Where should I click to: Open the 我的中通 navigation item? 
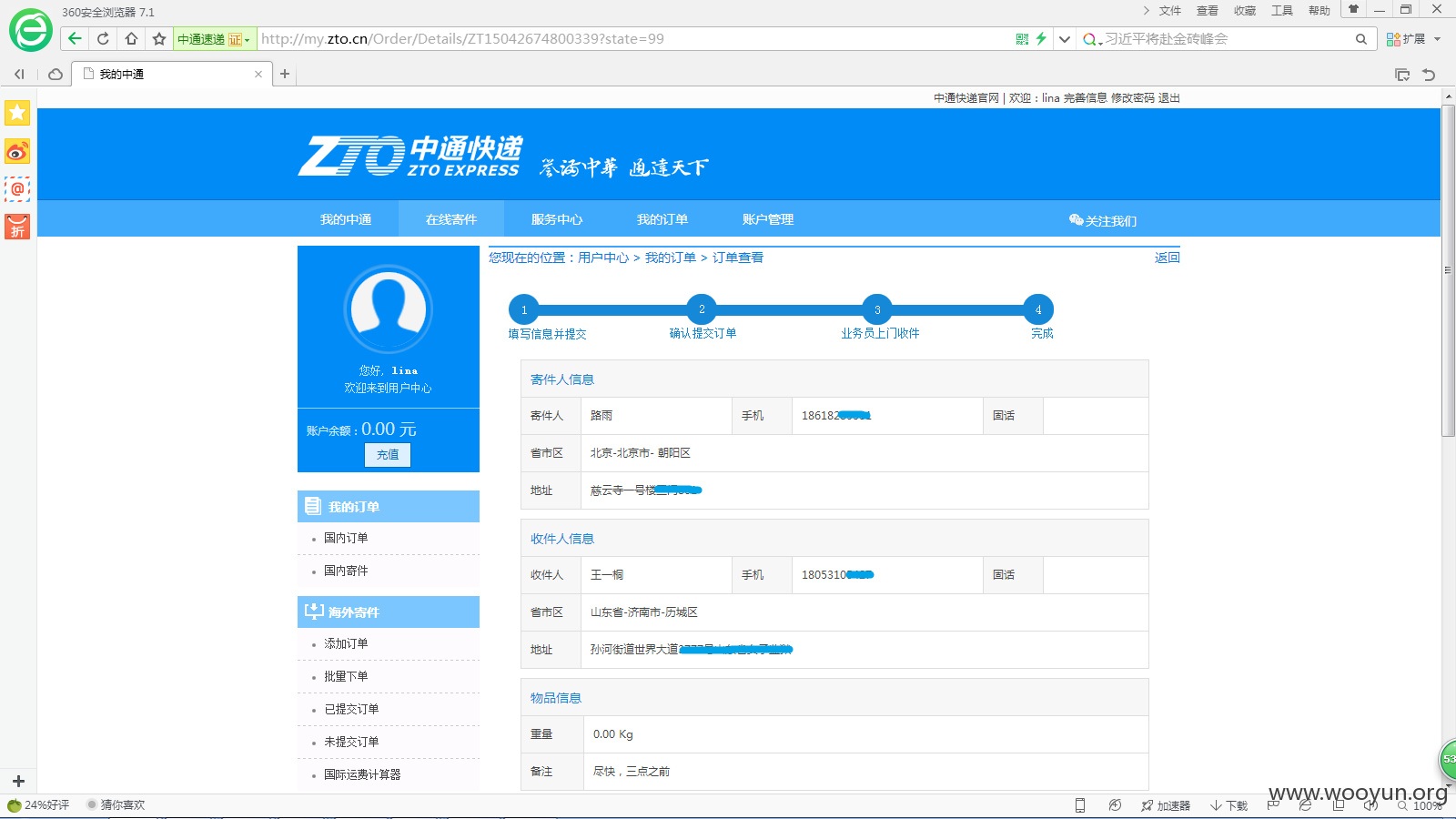click(x=346, y=219)
